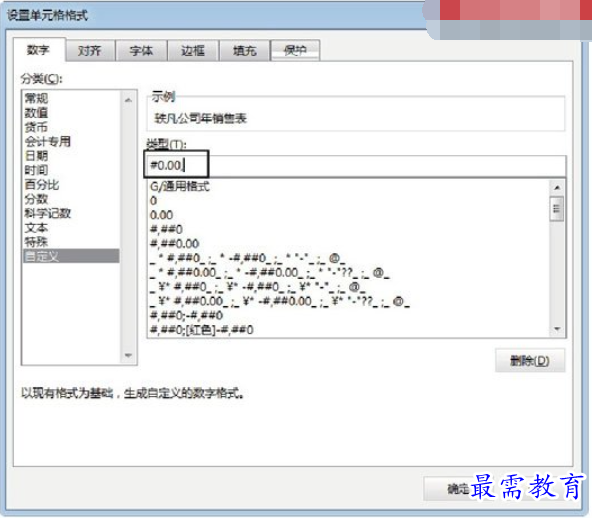Click the 类型 input field with #0.00
The width and height of the screenshot is (592, 518).
pyautogui.click(x=355, y=165)
